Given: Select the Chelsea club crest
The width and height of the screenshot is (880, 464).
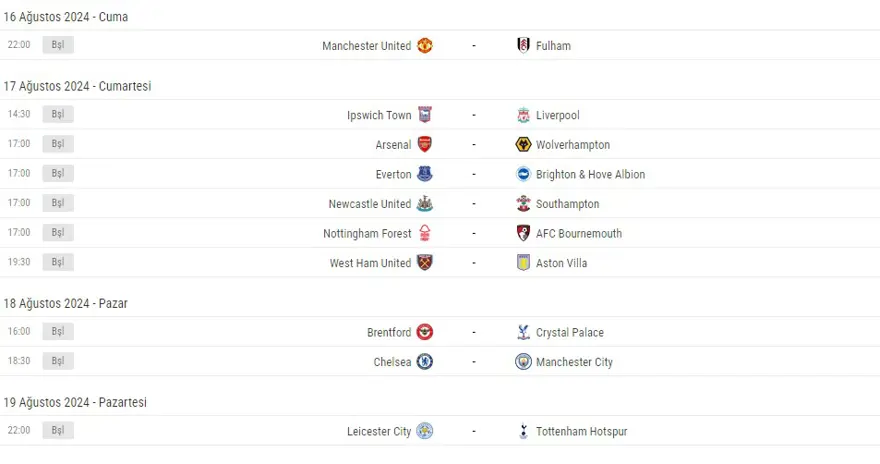Looking at the screenshot, I should (425, 362).
